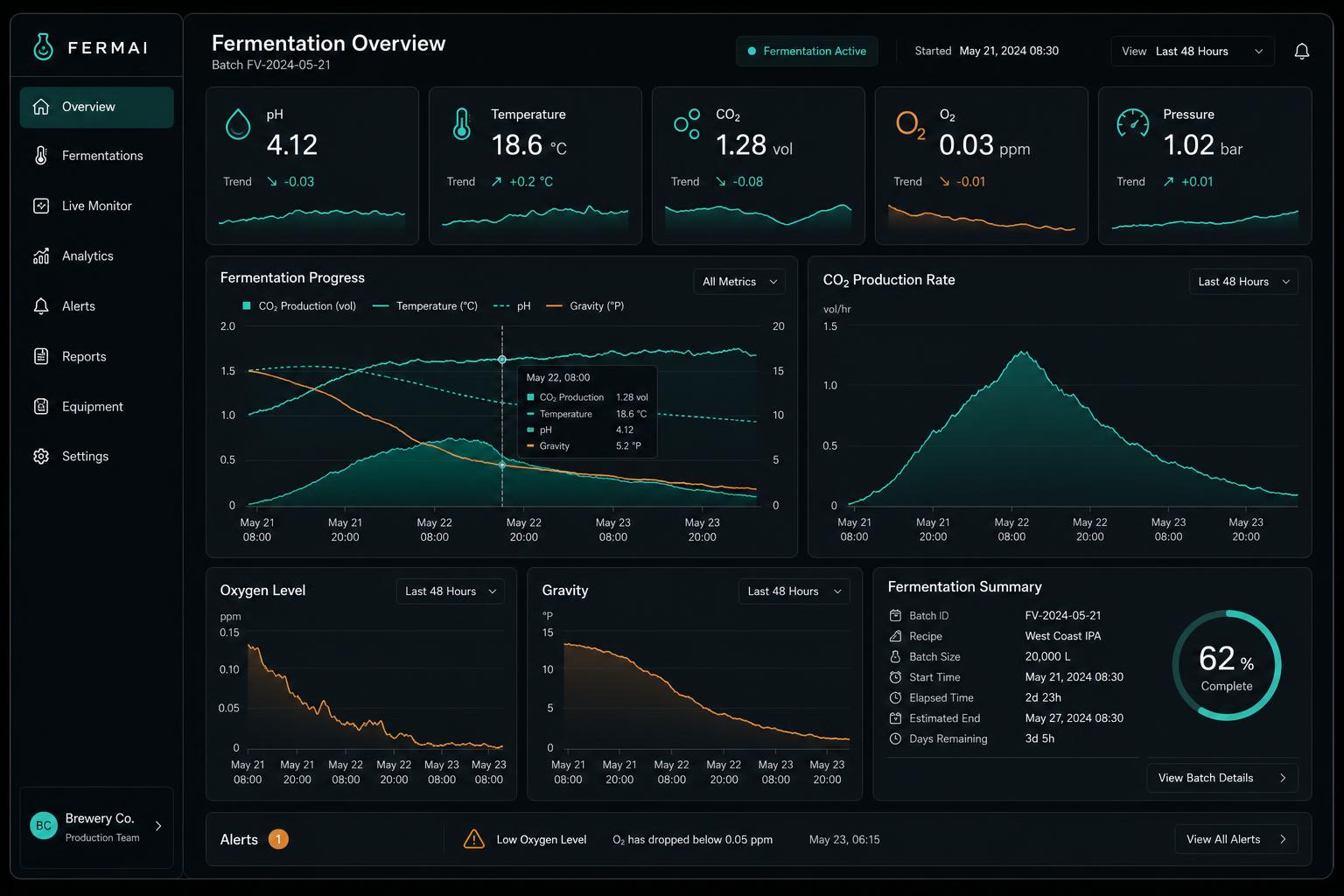Toggle Gravity (°P) legend series
1344x896 pixels.
click(x=584, y=305)
